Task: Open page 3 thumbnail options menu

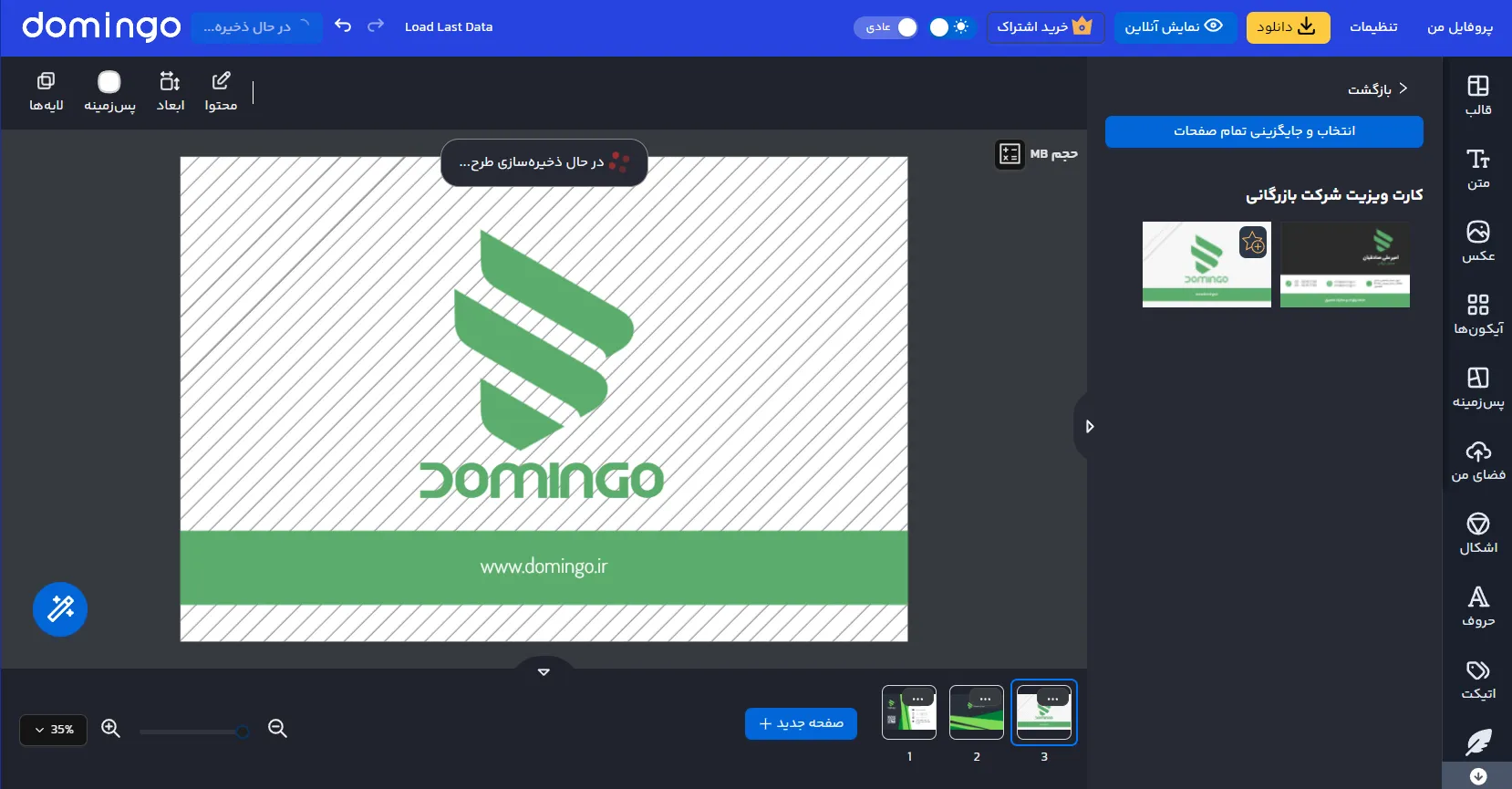Action: point(1053,699)
